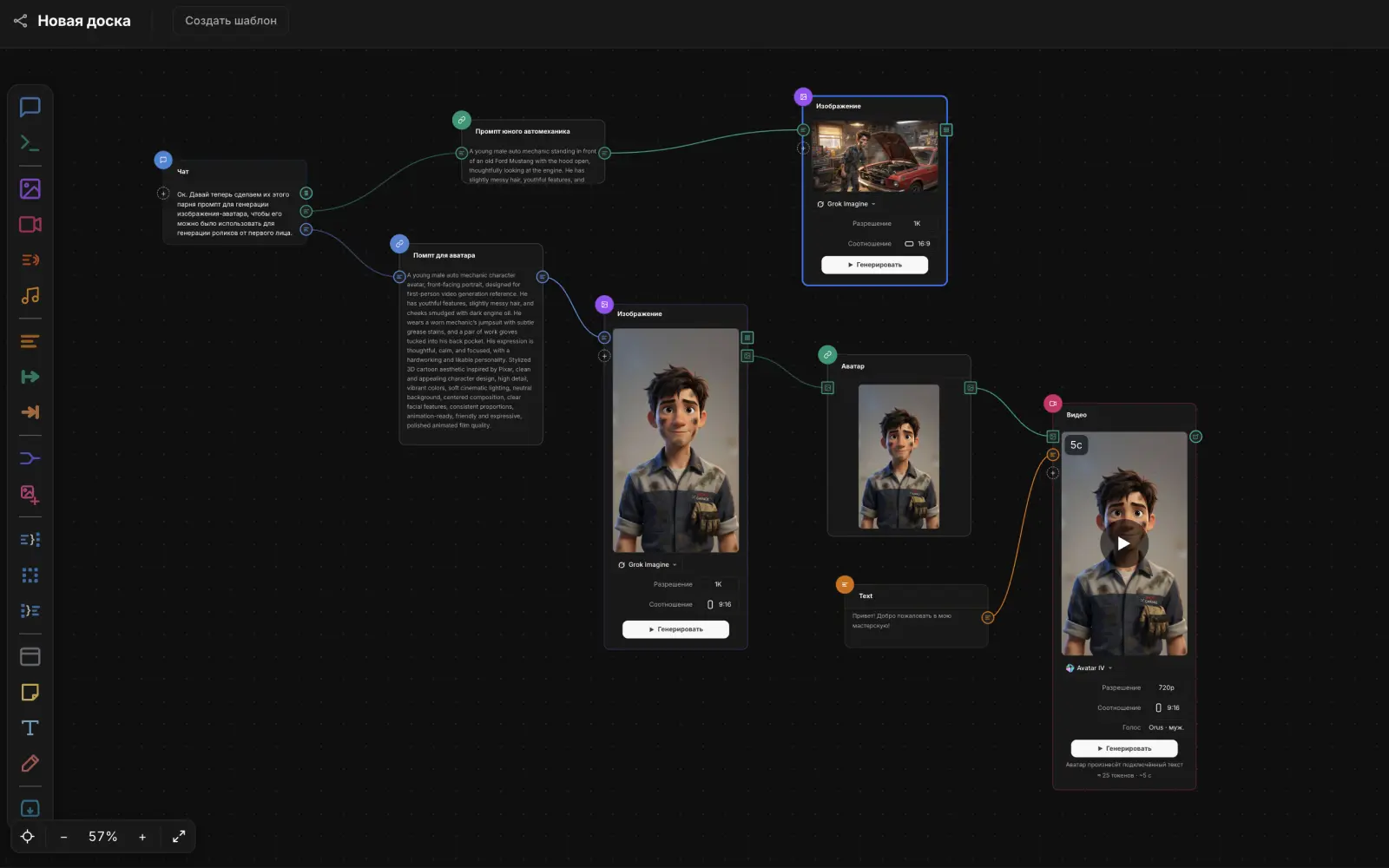This screenshot has height=868, width=1389.
Task: Click Генерировать in the Видео node
Action: click(x=1124, y=748)
